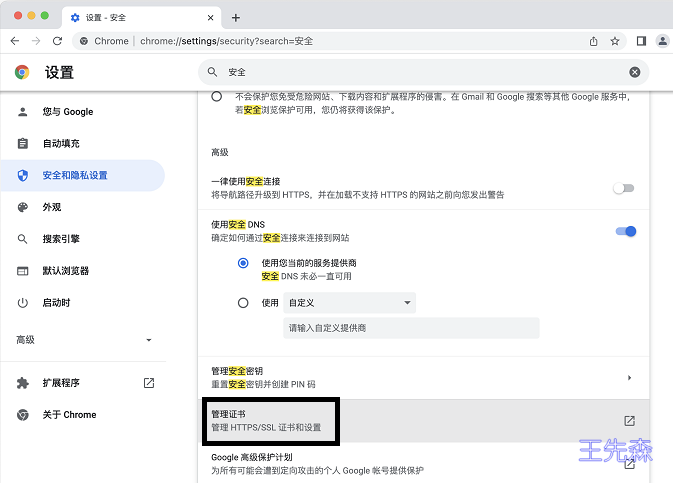Bookmark this page with the star icon
This screenshot has width=673, height=483.
pos(615,41)
